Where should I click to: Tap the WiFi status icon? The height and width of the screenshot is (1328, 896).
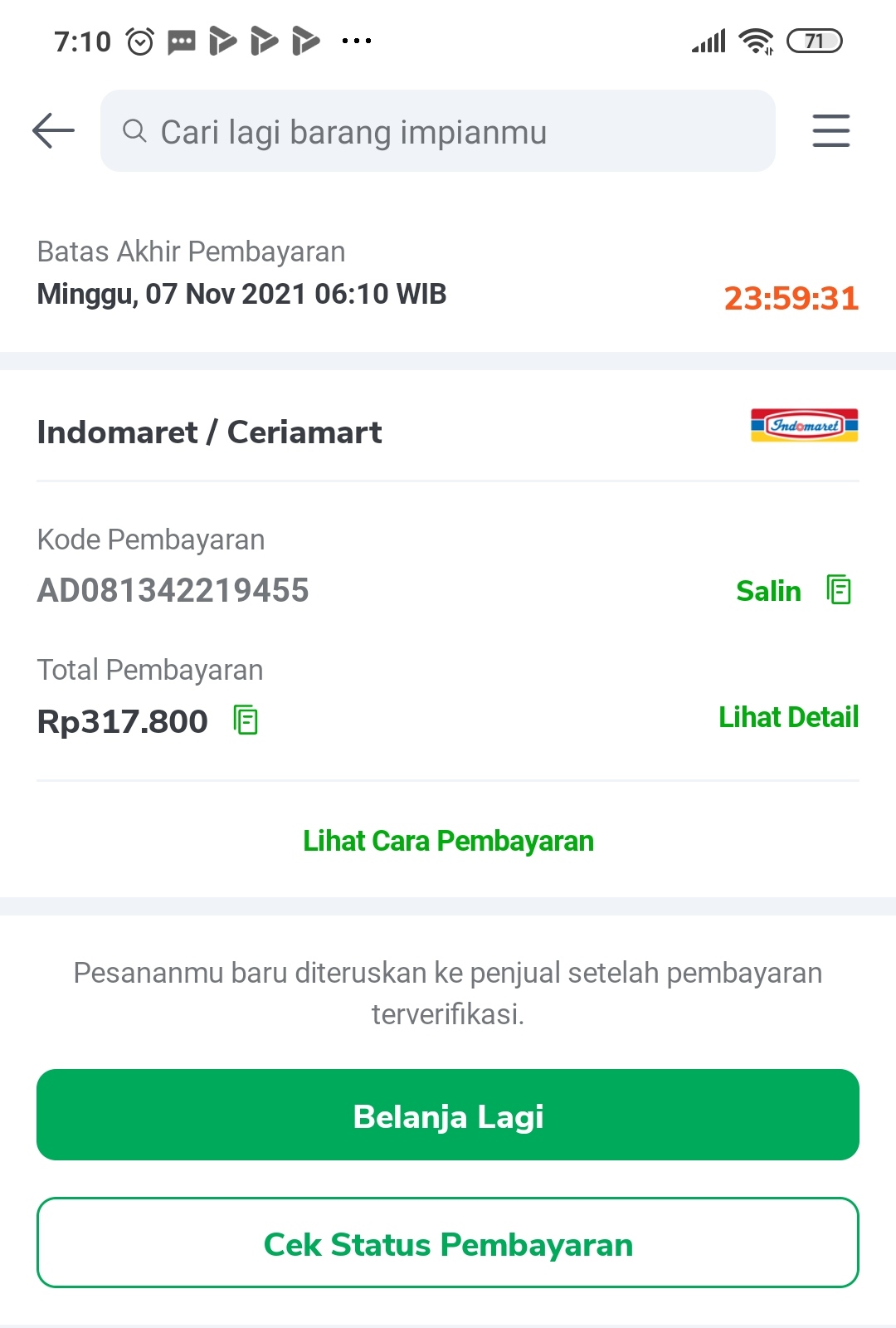tap(756, 41)
